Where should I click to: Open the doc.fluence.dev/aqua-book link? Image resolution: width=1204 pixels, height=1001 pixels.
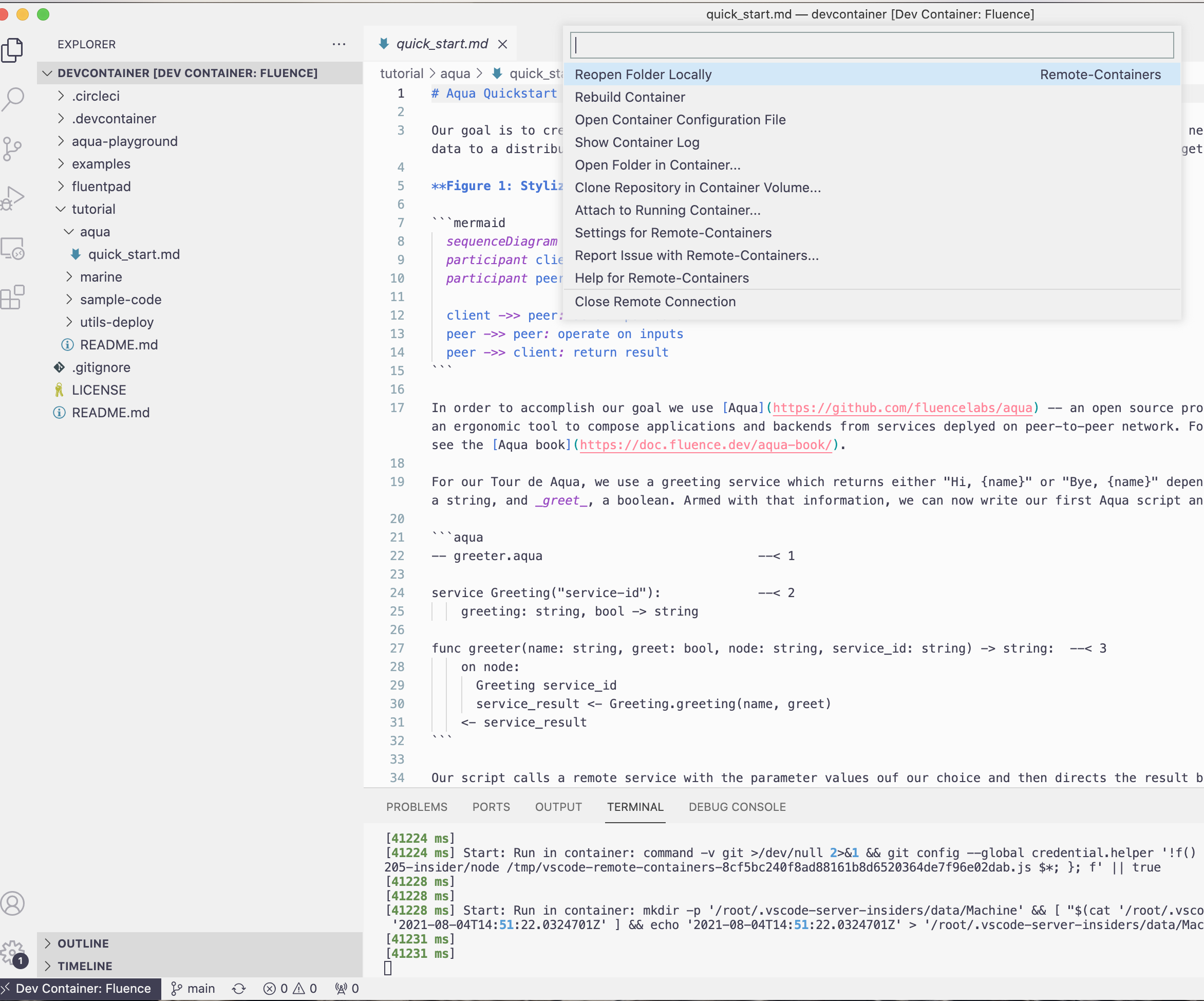pyautogui.click(x=706, y=445)
